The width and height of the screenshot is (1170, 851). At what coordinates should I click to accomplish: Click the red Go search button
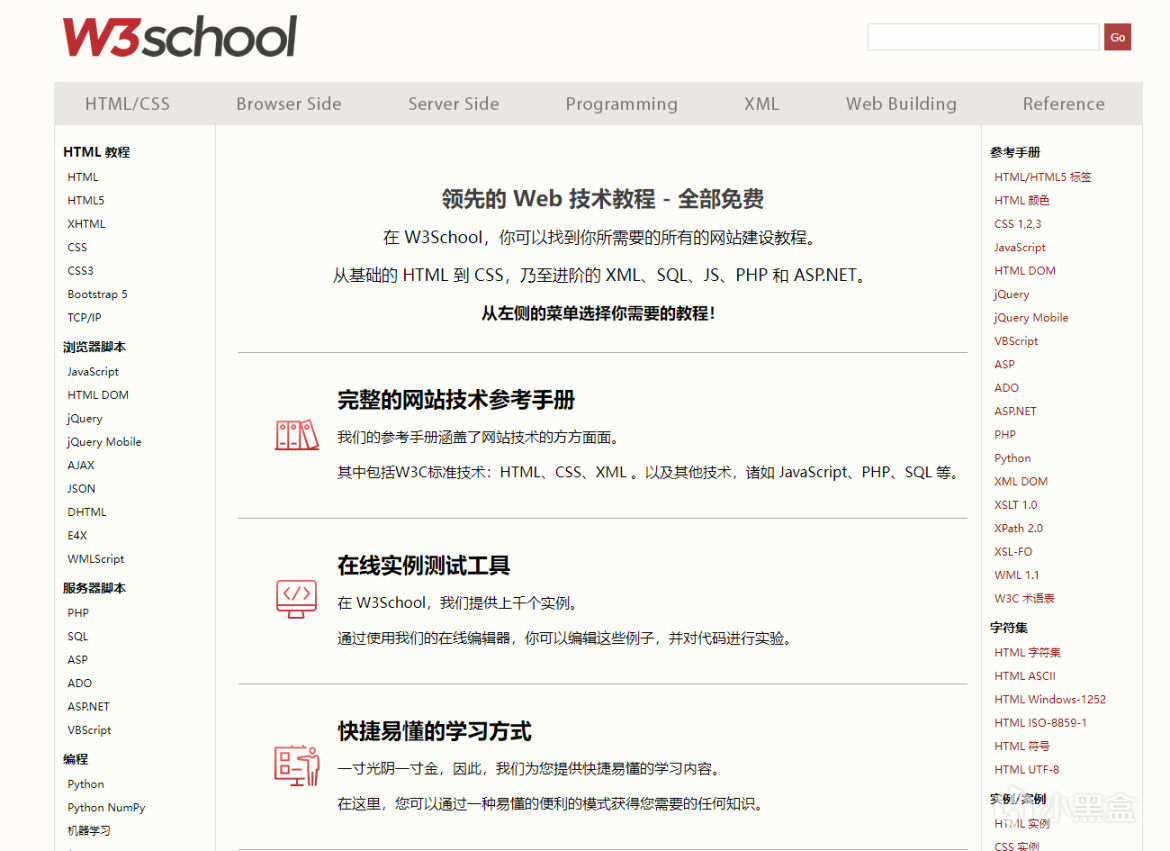tap(1117, 37)
